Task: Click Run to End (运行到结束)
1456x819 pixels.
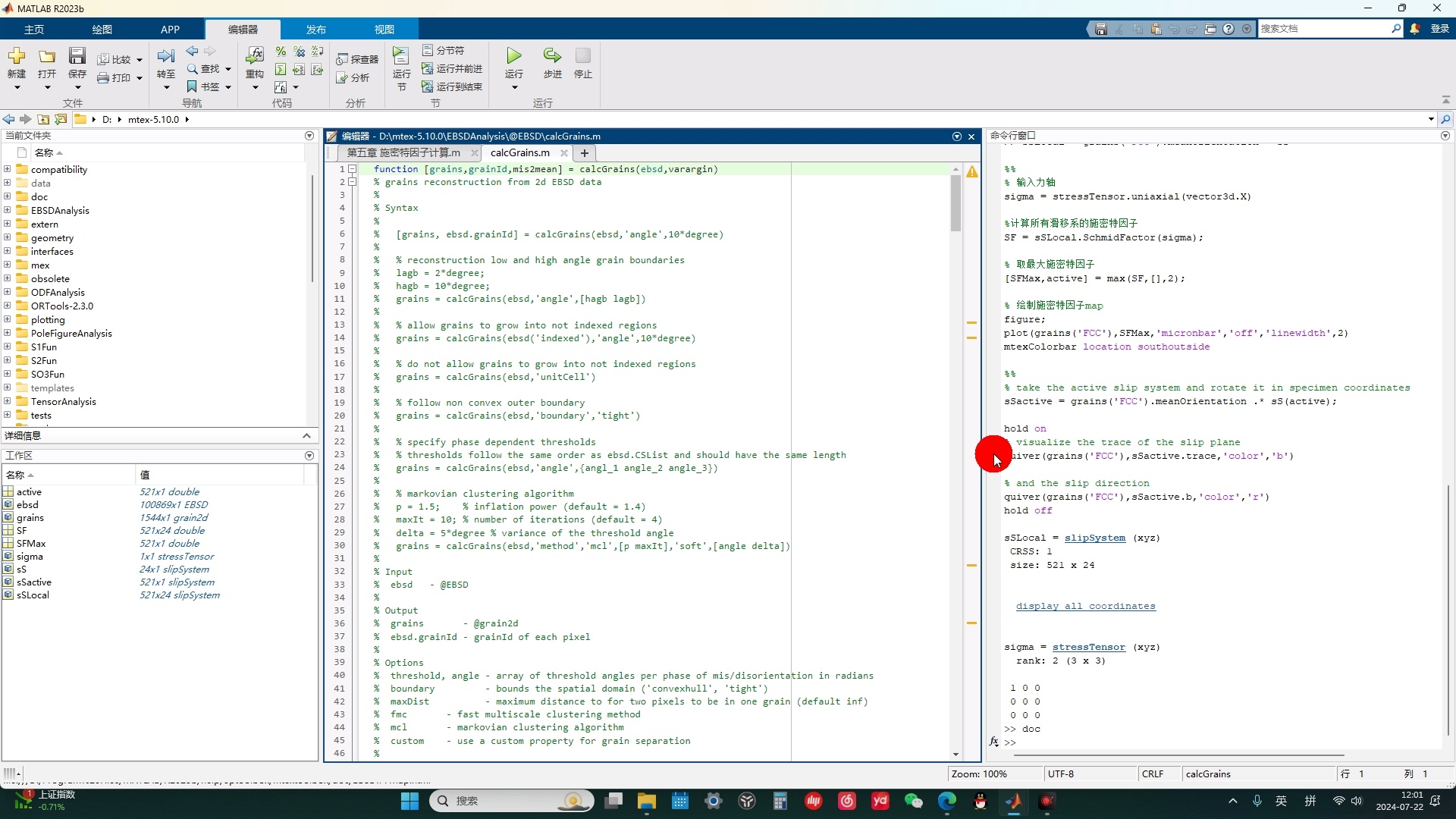Action: (x=452, y=86)
